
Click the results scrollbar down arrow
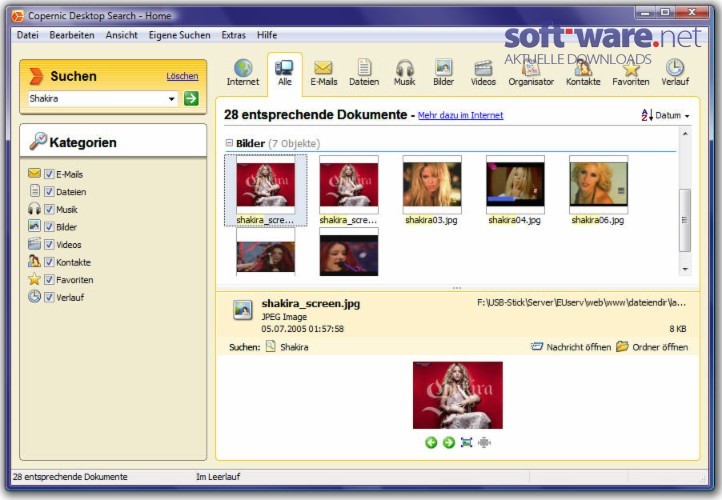click(685, 269)
